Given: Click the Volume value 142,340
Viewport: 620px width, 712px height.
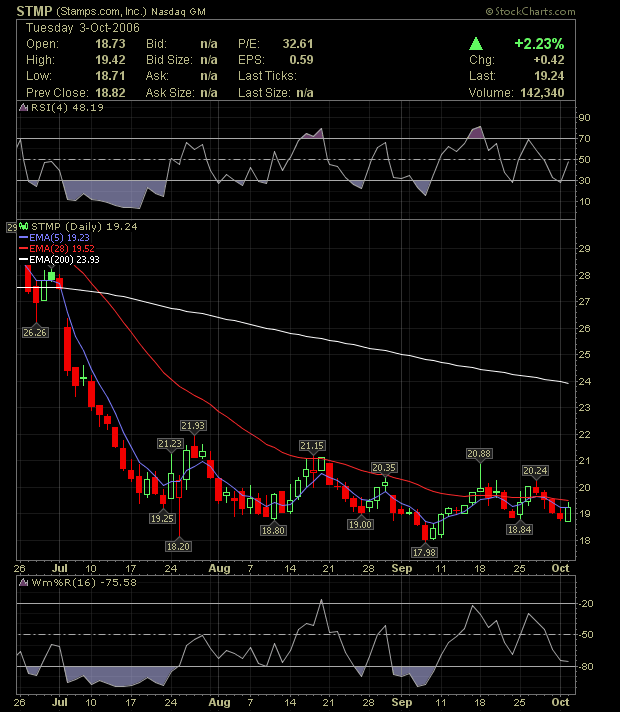Looking at the screenshot, I should tap(542, 93).
